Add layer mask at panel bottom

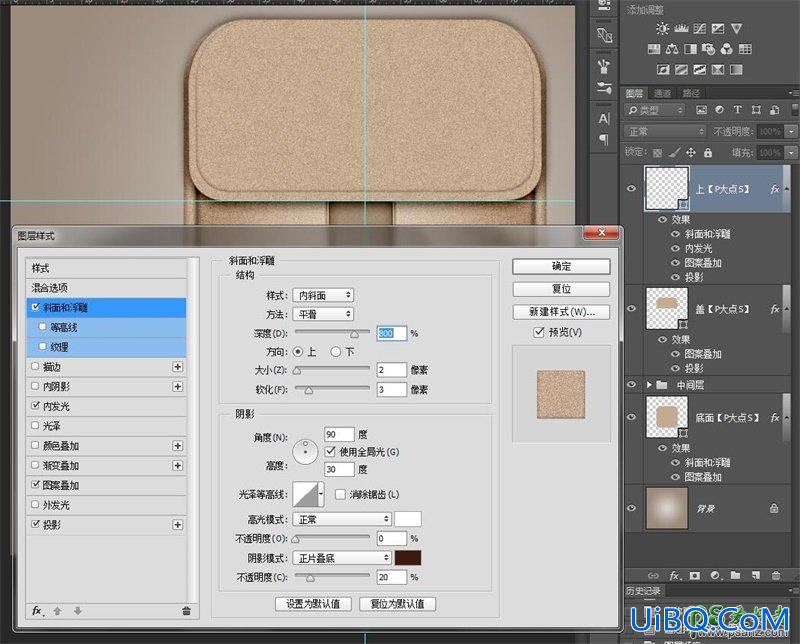coord(694,575)
